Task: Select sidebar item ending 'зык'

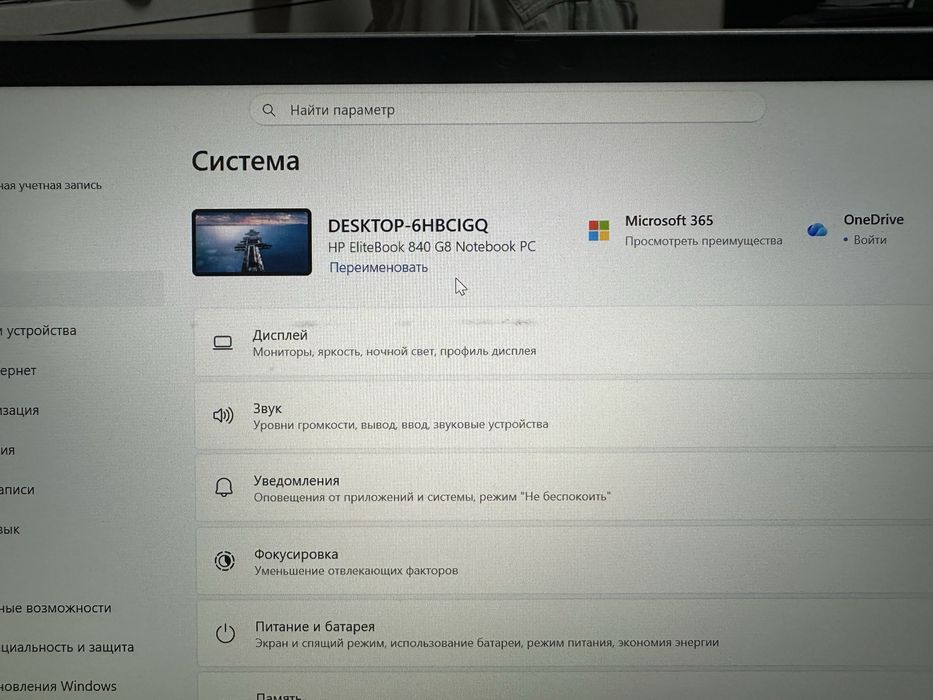Action: [x=10, y=529]
